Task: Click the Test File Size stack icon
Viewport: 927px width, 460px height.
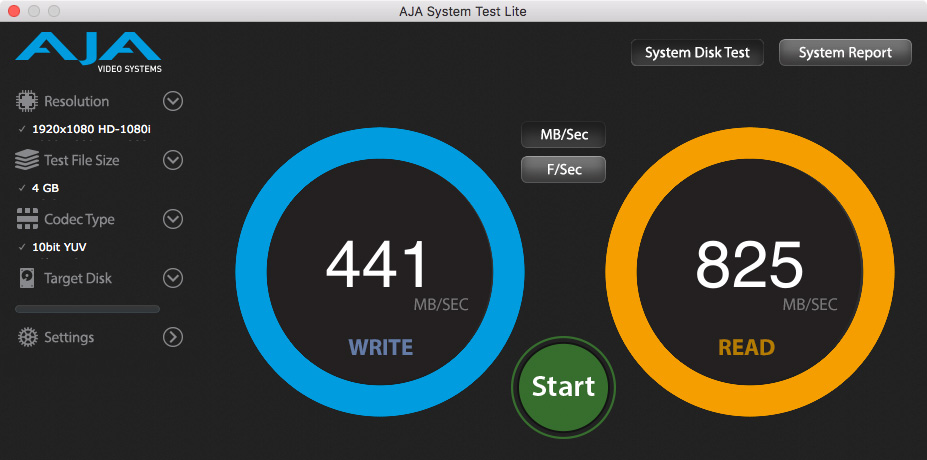Action: (27, 160)
